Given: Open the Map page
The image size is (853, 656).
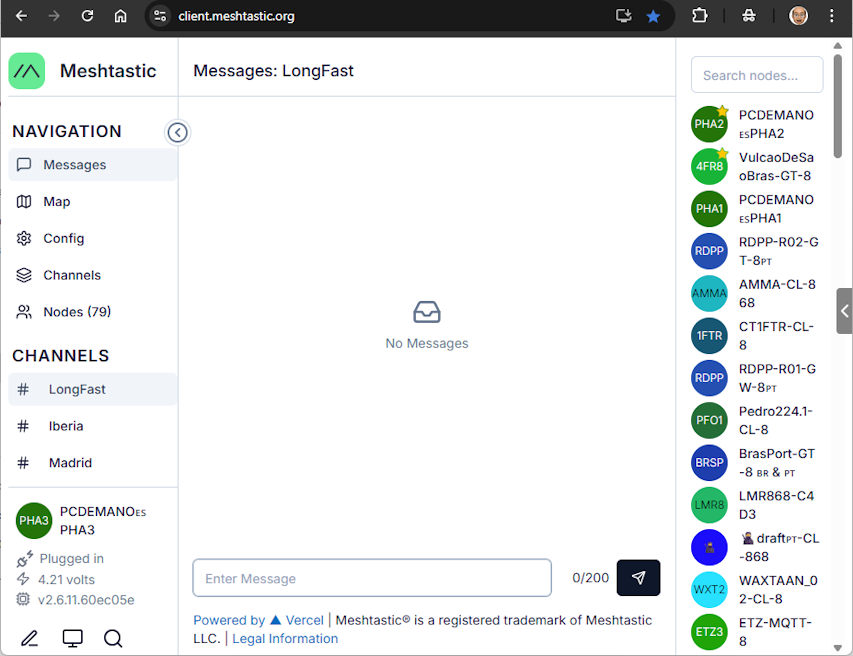Looking at the screenshot, I should pos(92,202).
